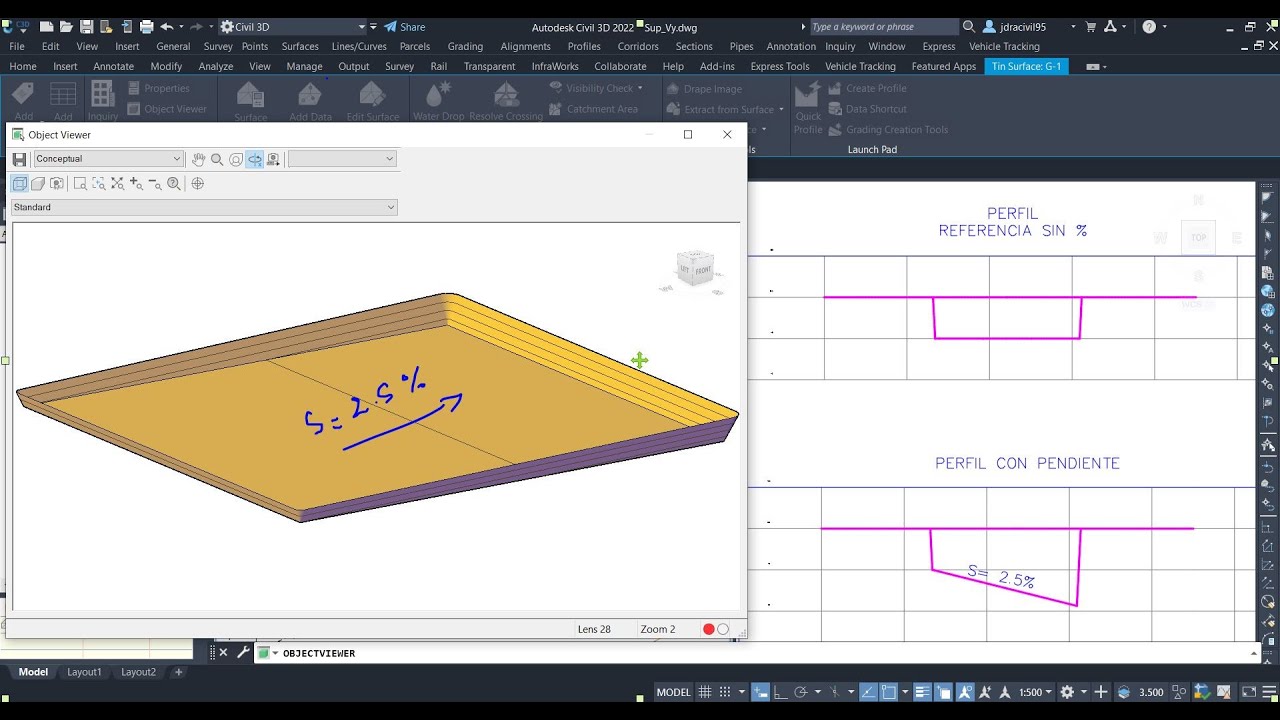Click the Catchment Area ribbon button

coord(594,109)
